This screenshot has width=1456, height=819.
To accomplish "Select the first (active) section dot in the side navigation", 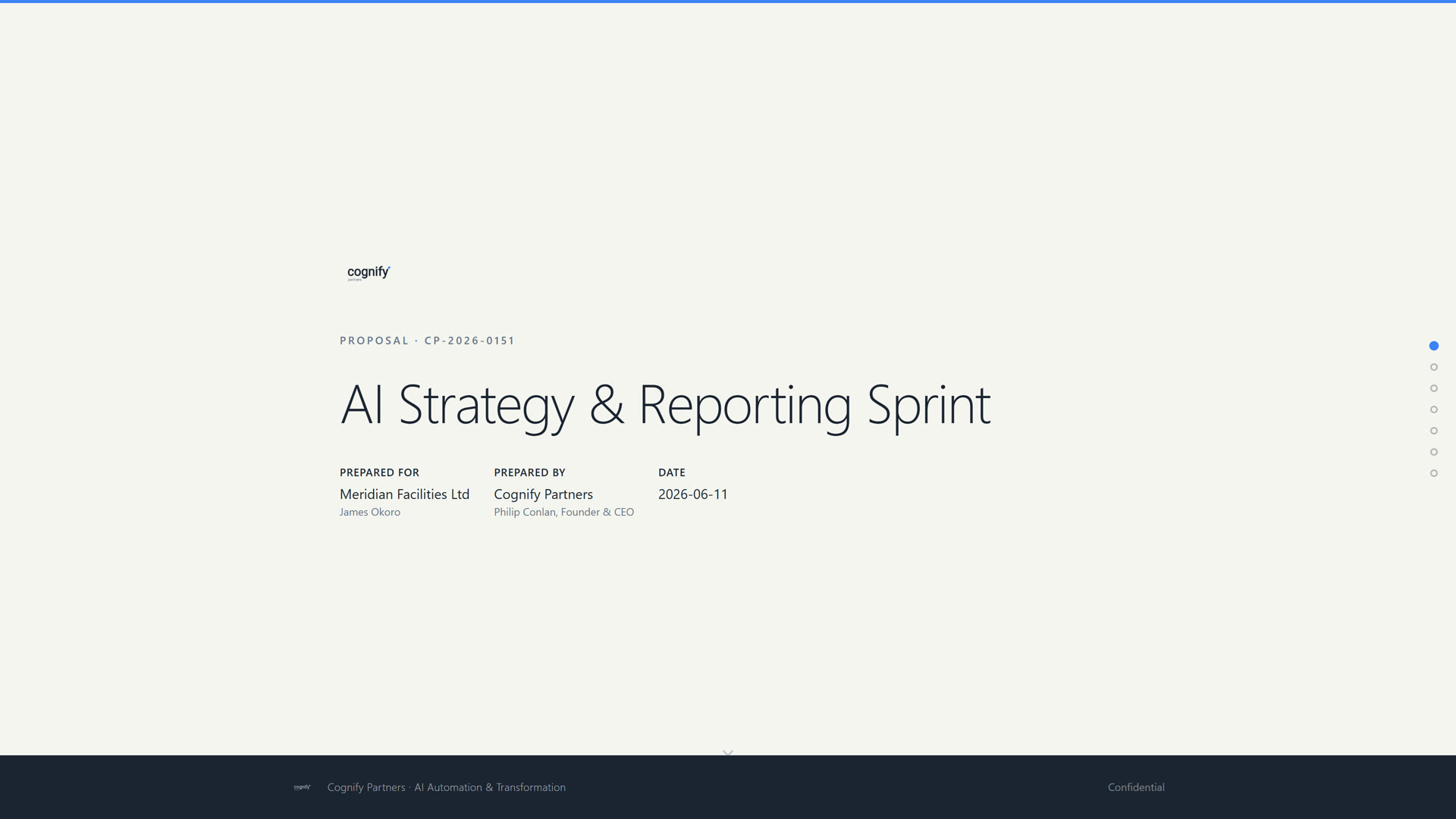I will (1434, 346).
